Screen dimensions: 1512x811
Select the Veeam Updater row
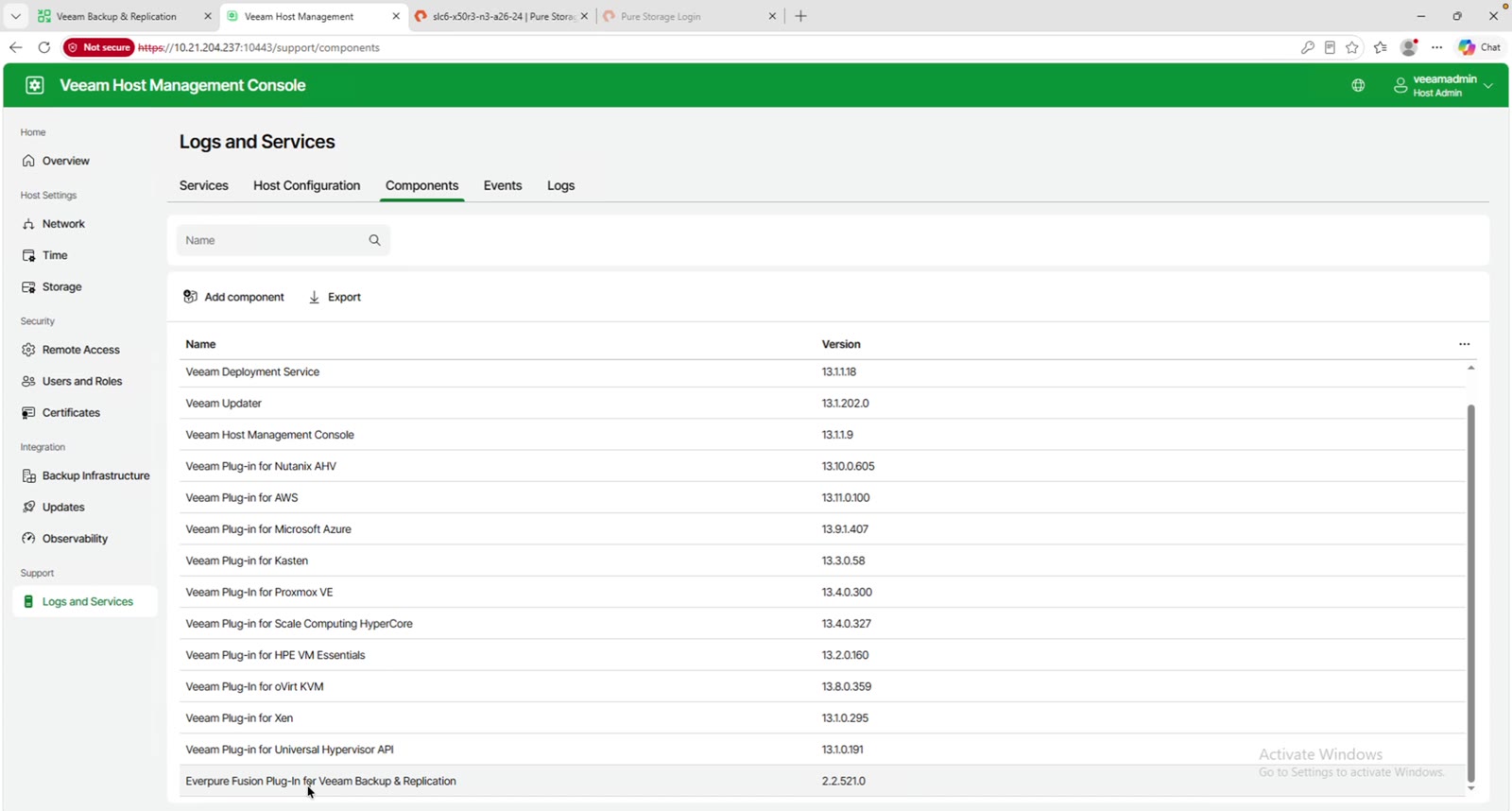click(x=822, y=404)
